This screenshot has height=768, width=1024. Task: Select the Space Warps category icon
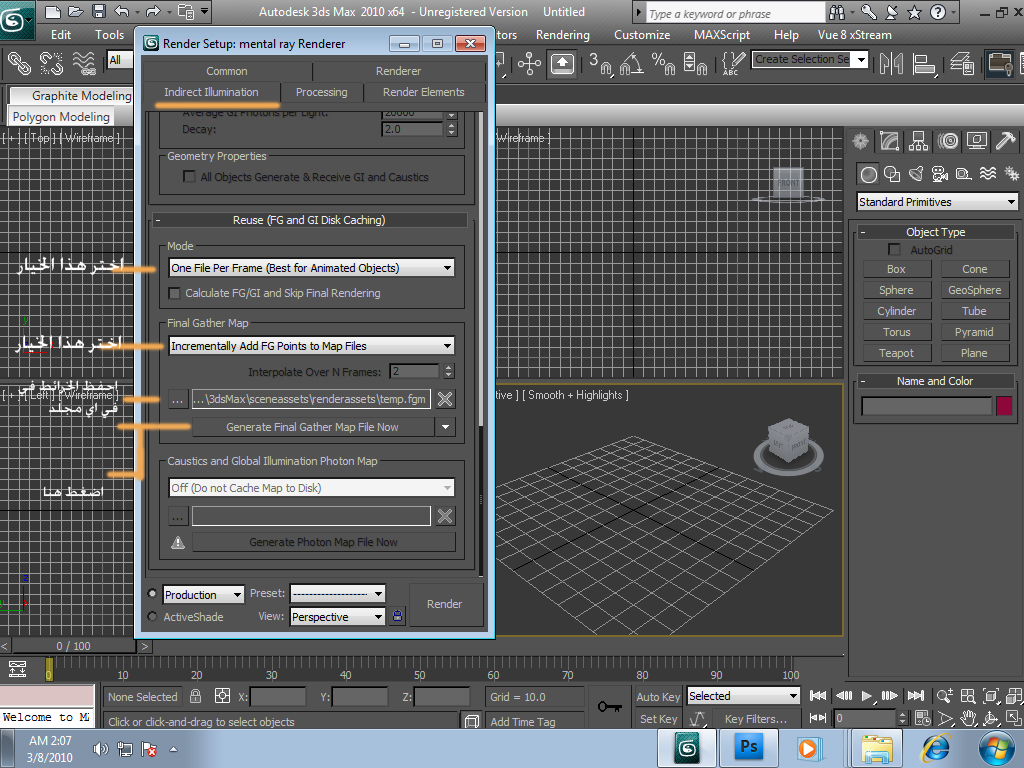click(x=988, y=174)
